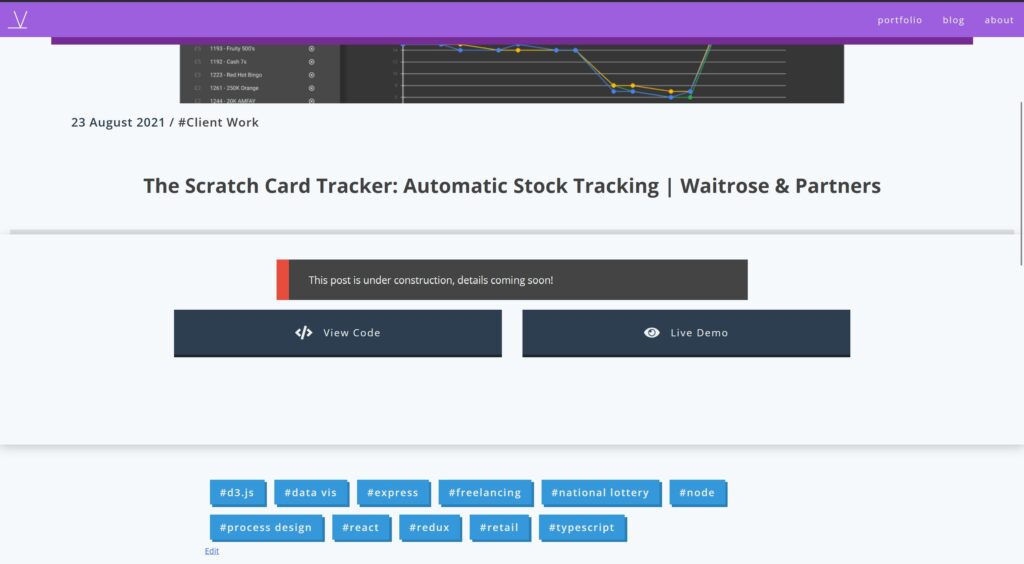Open the #national lottery tag
This screenshot has width=1024, height=564.
[x=601, y=493]
